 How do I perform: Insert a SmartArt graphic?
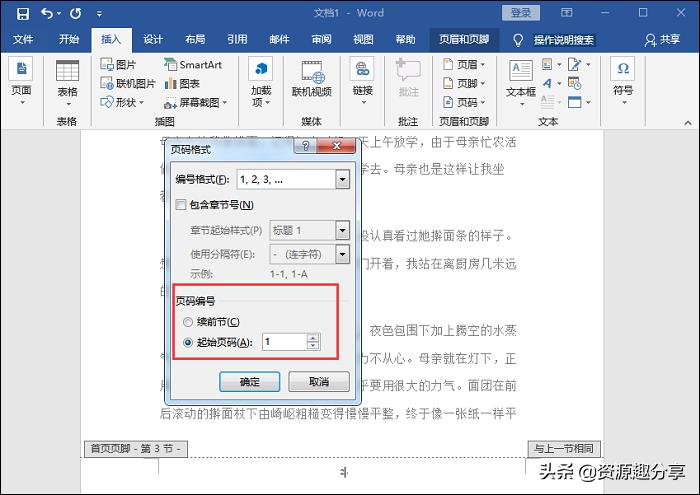coord(192,65)
